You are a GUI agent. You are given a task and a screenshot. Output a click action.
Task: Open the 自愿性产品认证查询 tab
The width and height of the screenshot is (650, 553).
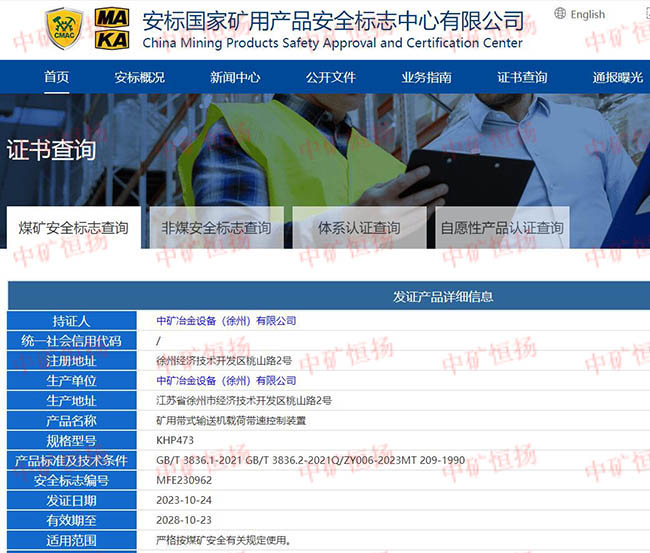(x=502, y=228)
